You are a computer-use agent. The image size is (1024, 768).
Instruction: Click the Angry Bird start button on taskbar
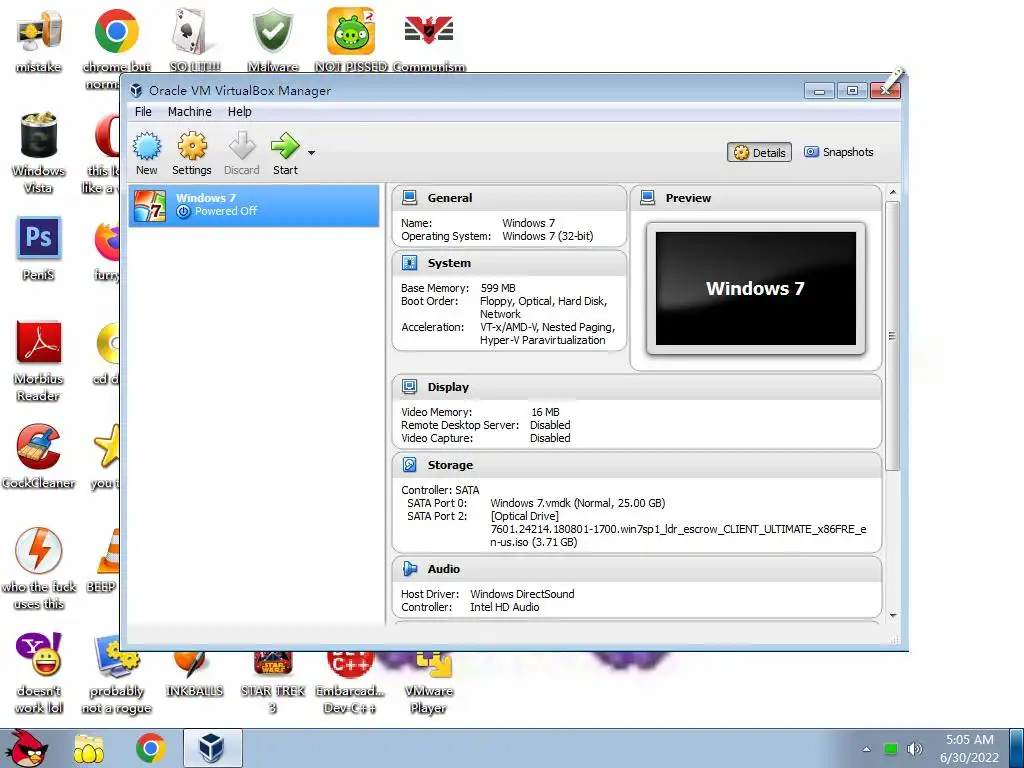(29, 748)
